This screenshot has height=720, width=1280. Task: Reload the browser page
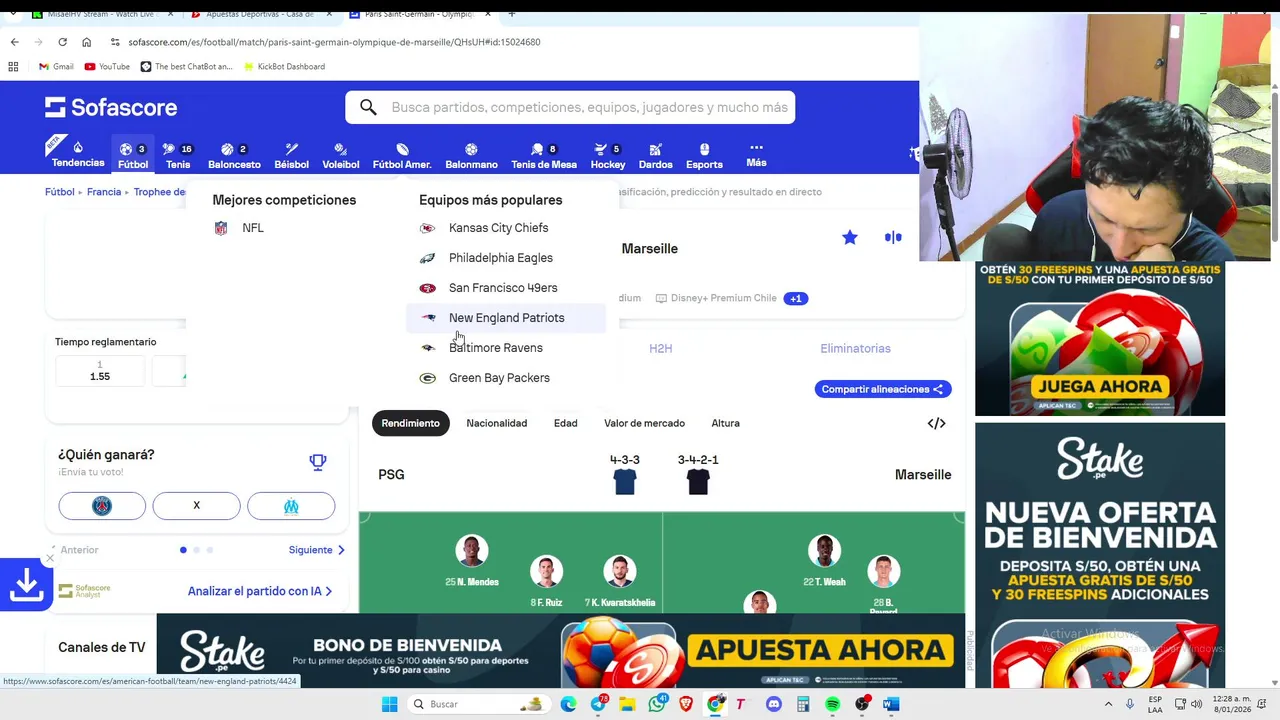coord(62,42)
